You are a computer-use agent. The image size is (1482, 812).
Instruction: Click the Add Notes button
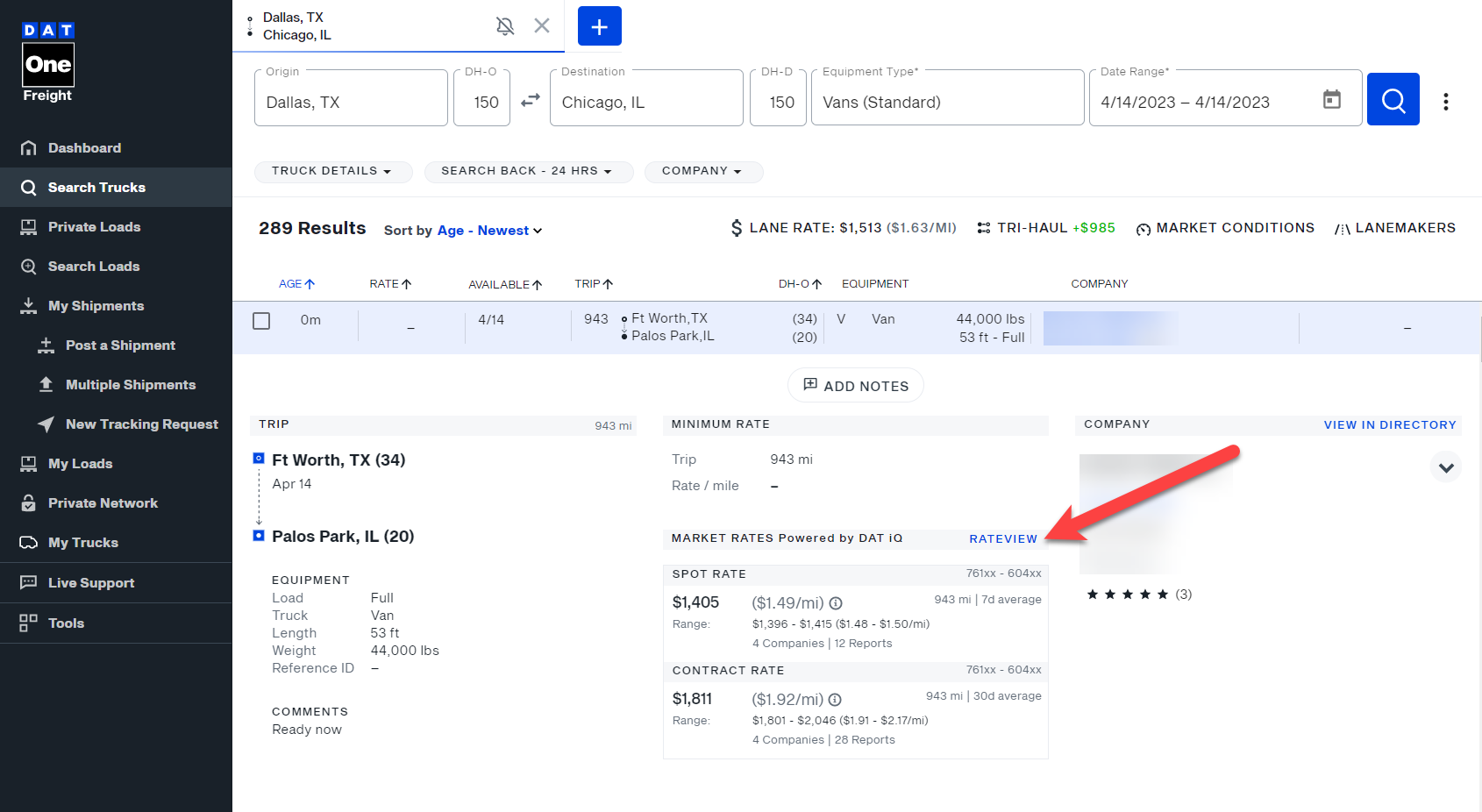[x=855, y=385]
